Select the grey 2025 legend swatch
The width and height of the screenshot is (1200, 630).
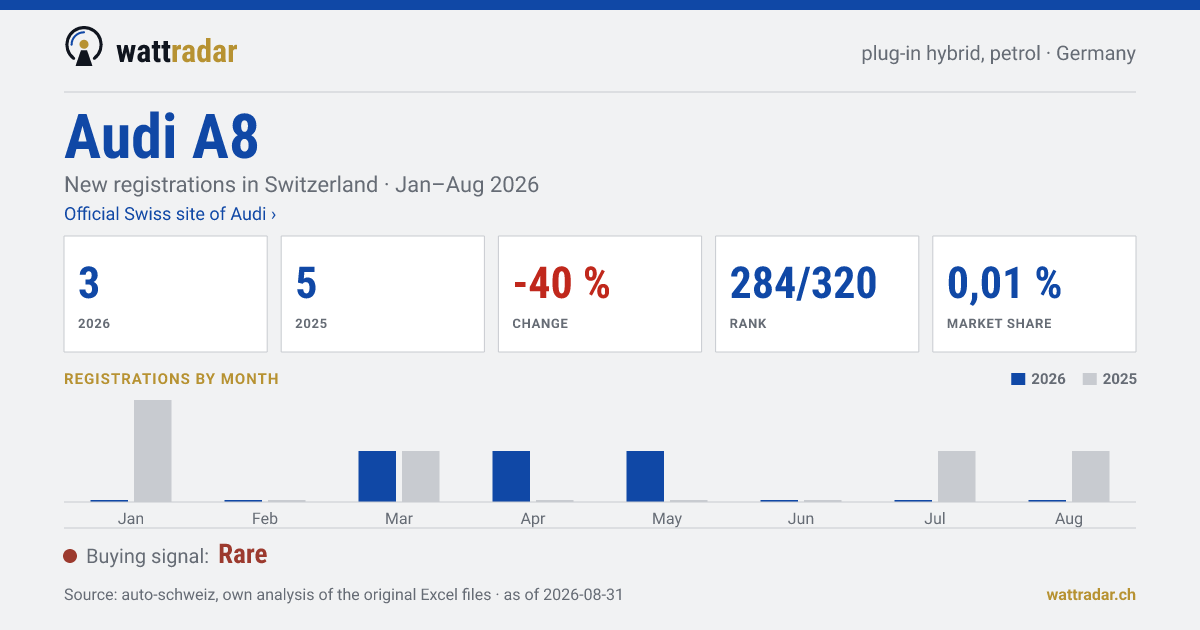[x=1090, y=379]
